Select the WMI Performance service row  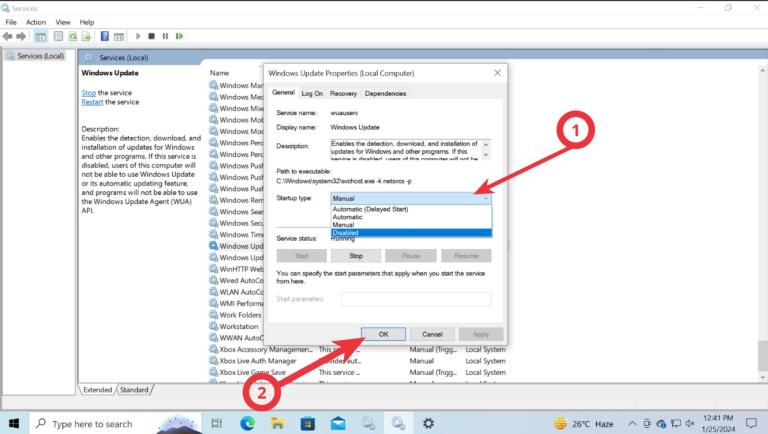pos(241,303)
